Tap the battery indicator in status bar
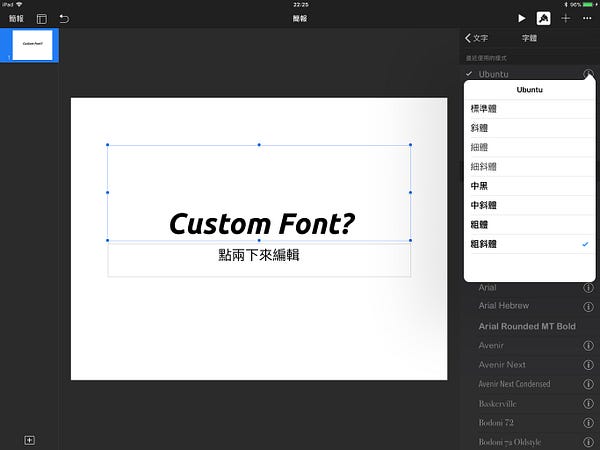The height and width of the screenshot is (450, 600). [x=588, y=5]
